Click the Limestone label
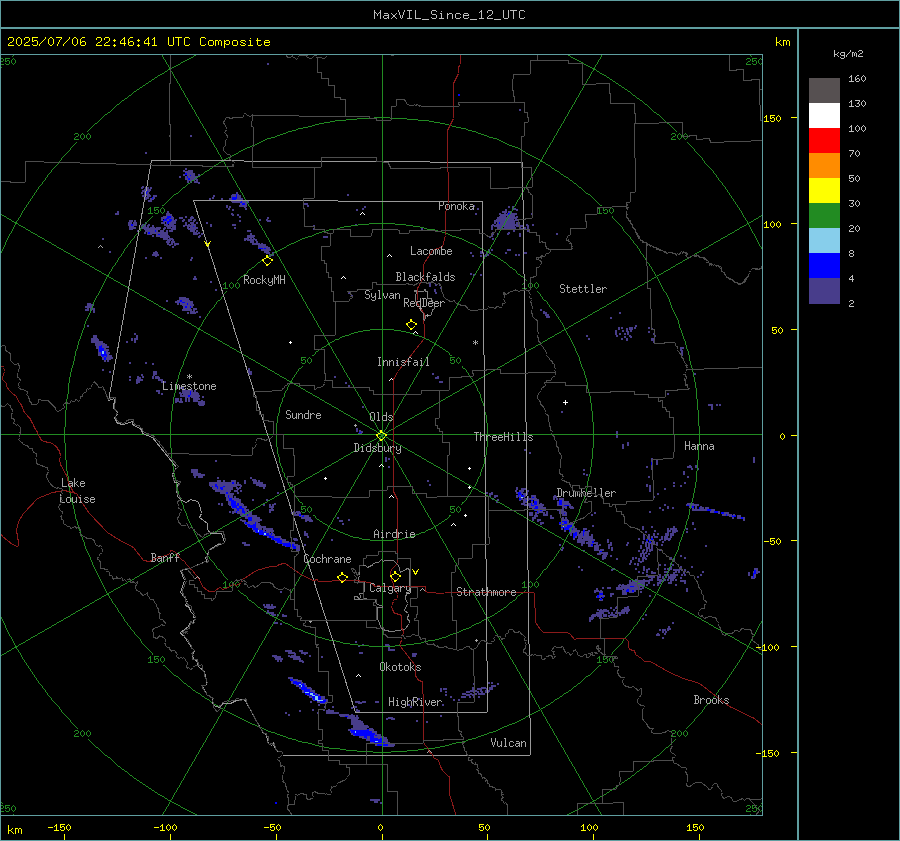 (x=189, y=386)
